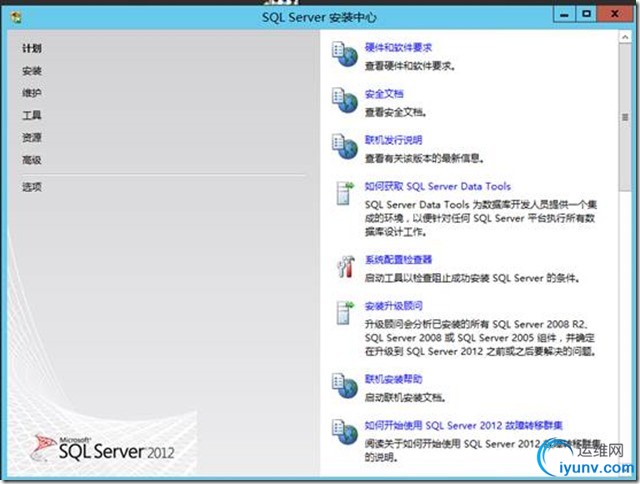The width and height of the screenshot is (640, 484).
Task: Open the 资源 page
Action: (32, 138)
